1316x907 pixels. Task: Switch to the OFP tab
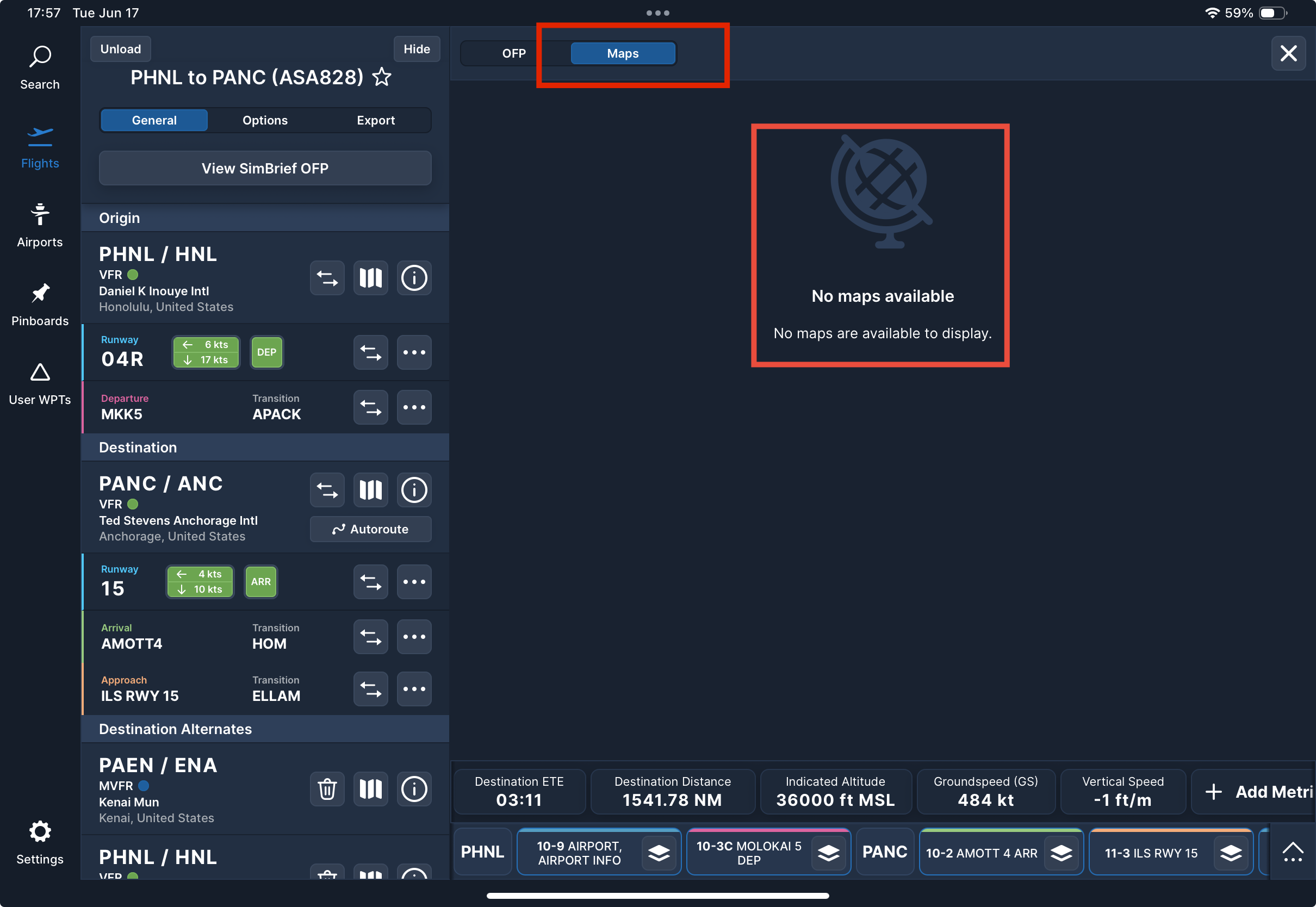pyautogui.click(x=514, y=53)
